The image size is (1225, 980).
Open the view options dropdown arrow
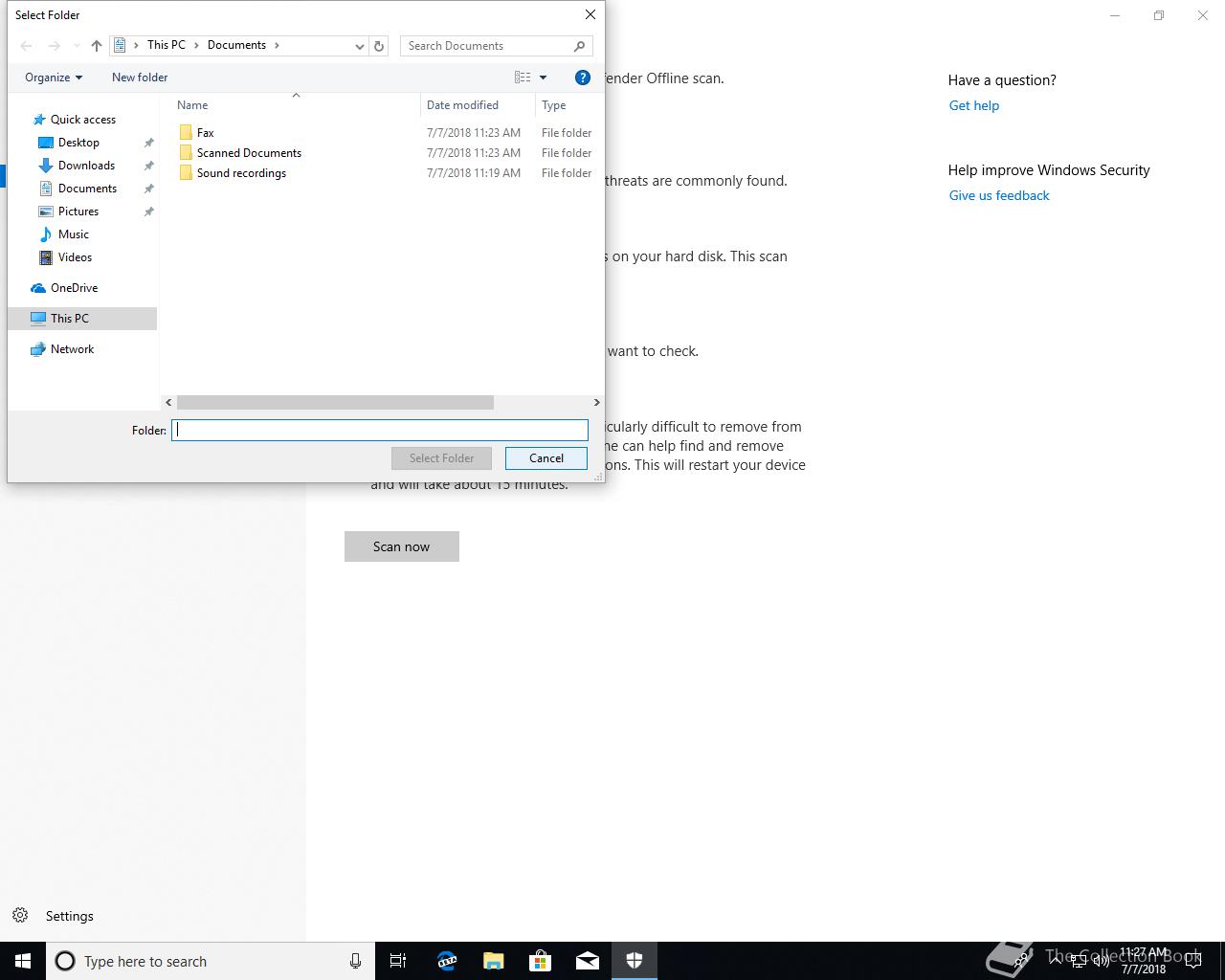coord(543,78)
